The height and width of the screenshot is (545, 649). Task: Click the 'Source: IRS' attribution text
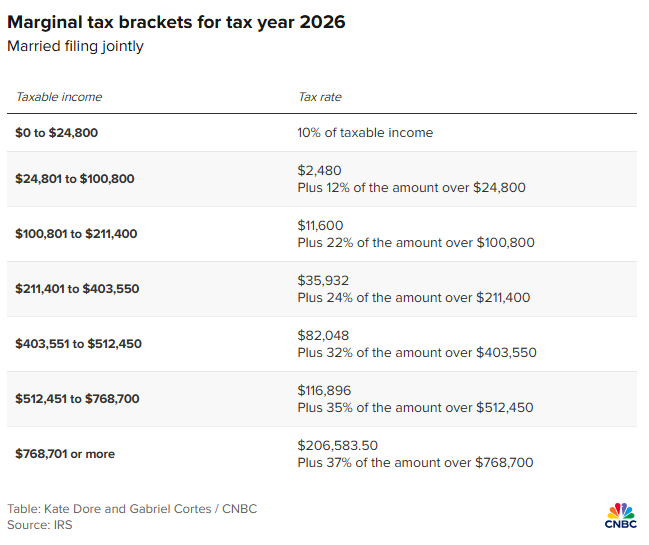click(x=42, y=525)
